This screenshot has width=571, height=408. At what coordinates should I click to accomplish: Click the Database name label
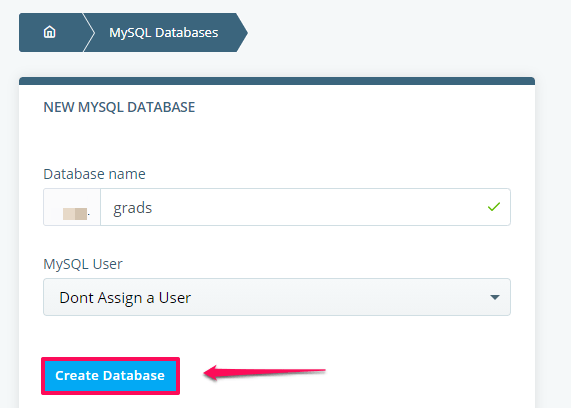(94, 174)
